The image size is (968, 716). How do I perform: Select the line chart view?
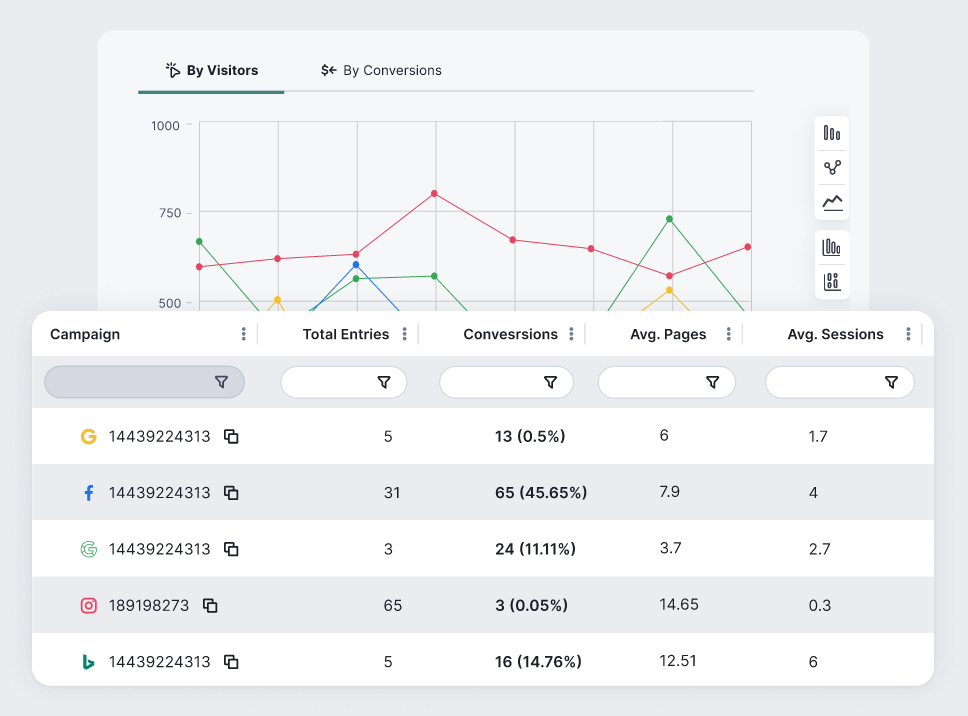[x=831, y=202]
